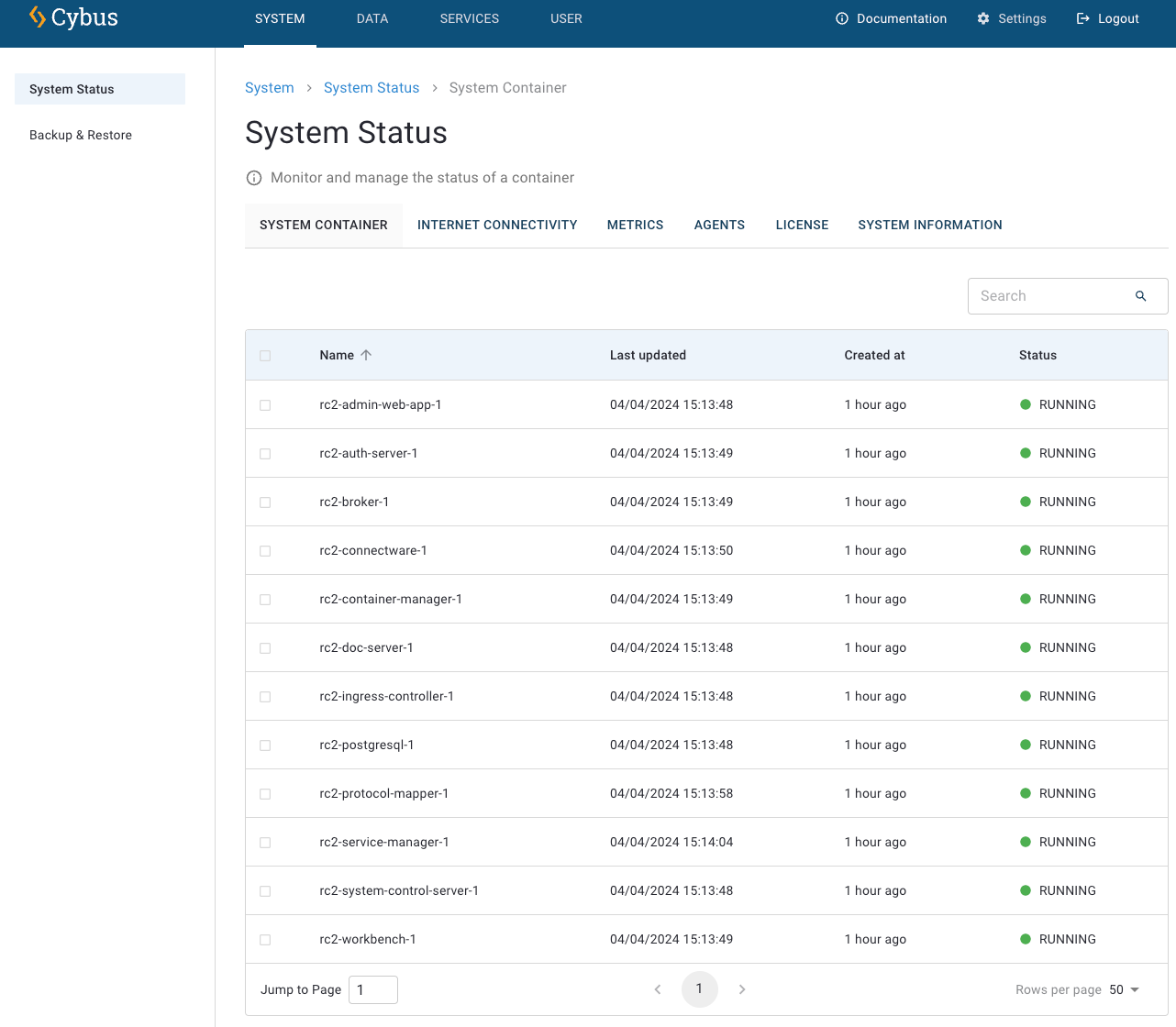
Task: Toggle the select-all checkbox in table header
Action: (265, 356)
